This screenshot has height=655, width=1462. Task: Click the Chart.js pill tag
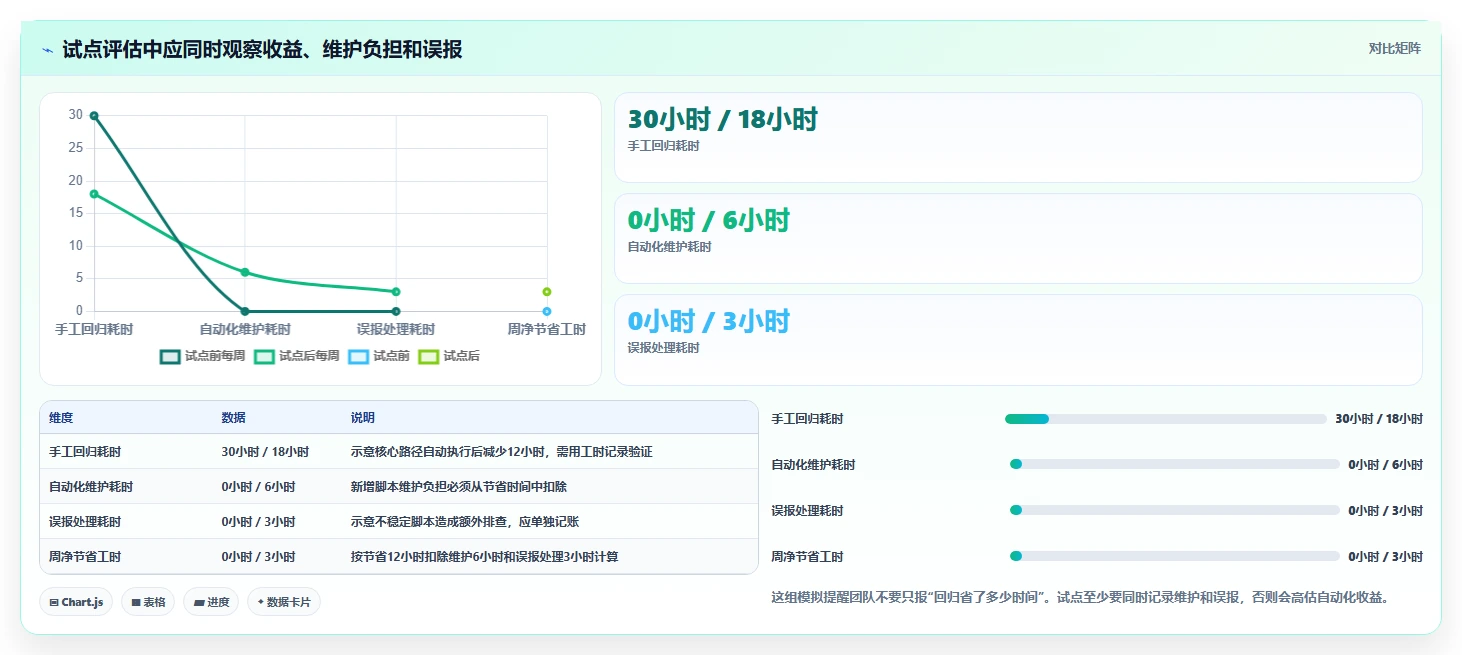[x=76, y=602]
